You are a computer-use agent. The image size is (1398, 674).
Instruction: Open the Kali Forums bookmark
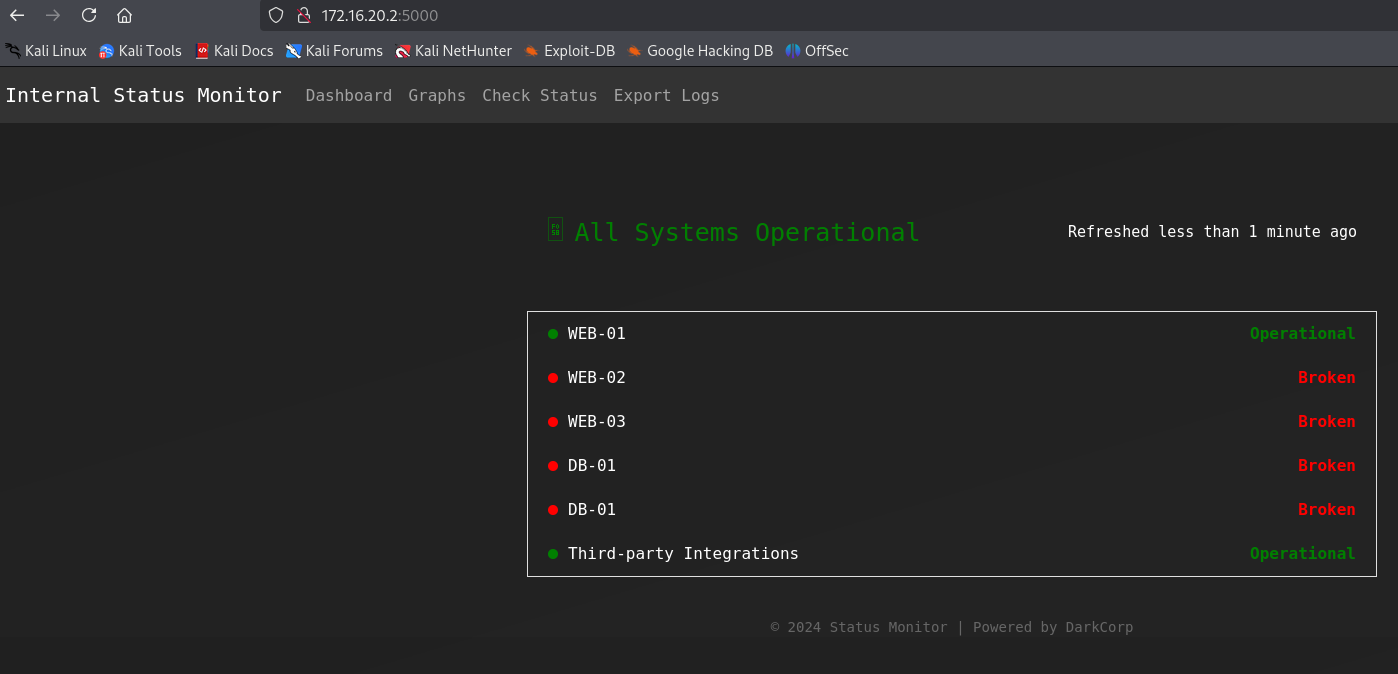pyautogui.click(x=334, y=50)
